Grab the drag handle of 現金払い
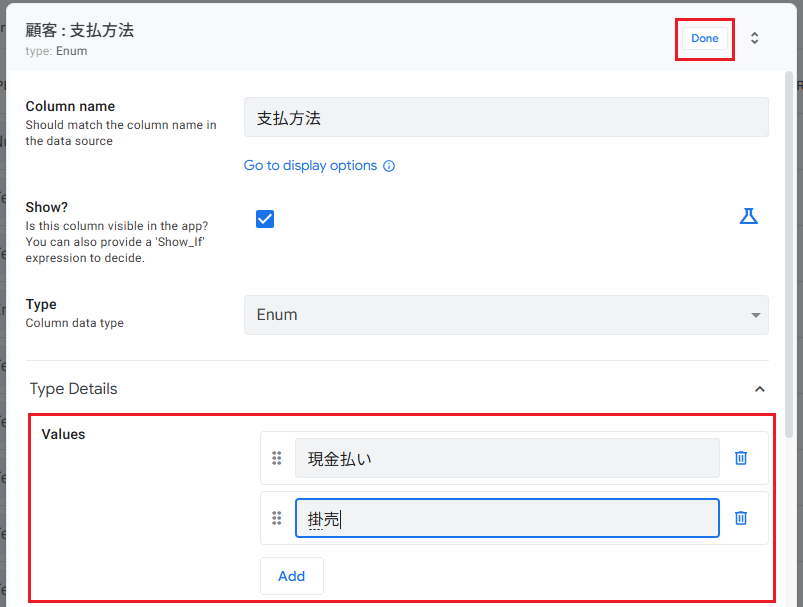Image resolution: width=803 pixels, height=607 pixels. pos(277,458)
